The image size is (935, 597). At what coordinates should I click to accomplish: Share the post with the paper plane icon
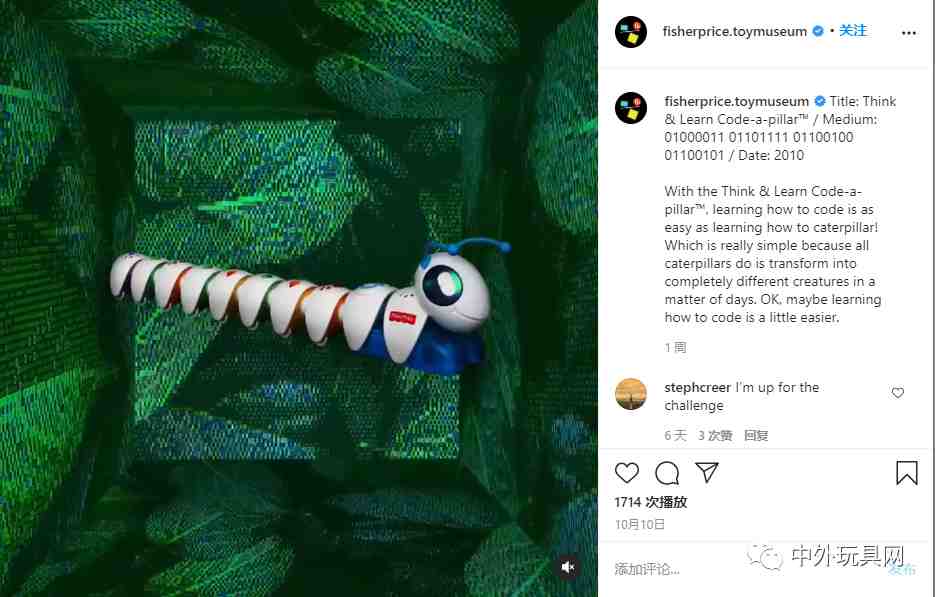[706, 472]
